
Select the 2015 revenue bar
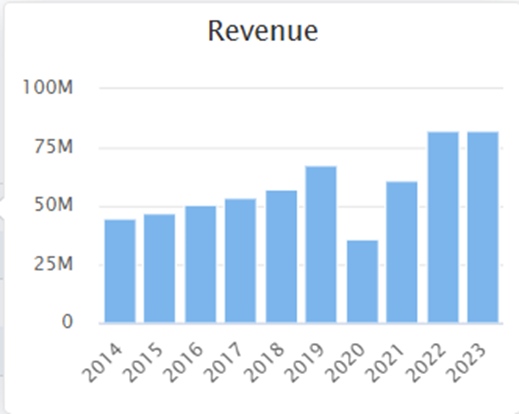click(x=159, y=268)
